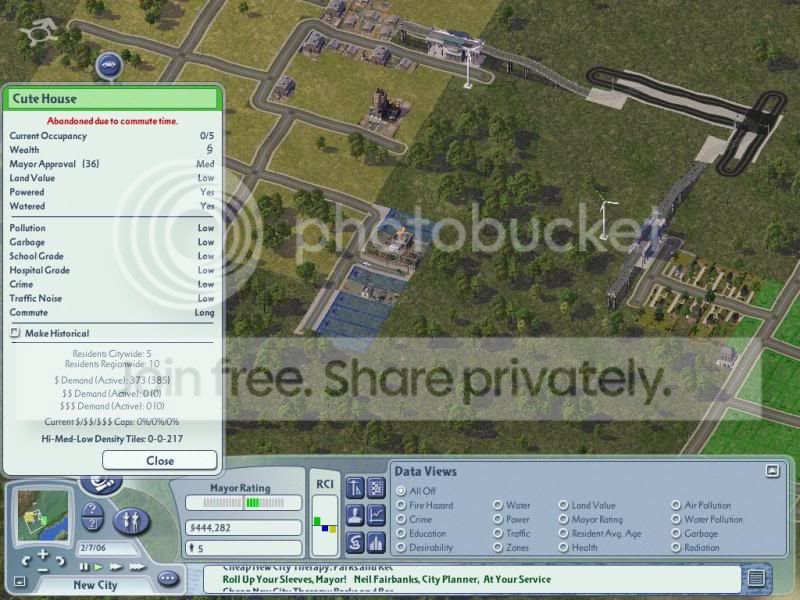
Task: Close the Cute House query window
Action: click(160, 460)
